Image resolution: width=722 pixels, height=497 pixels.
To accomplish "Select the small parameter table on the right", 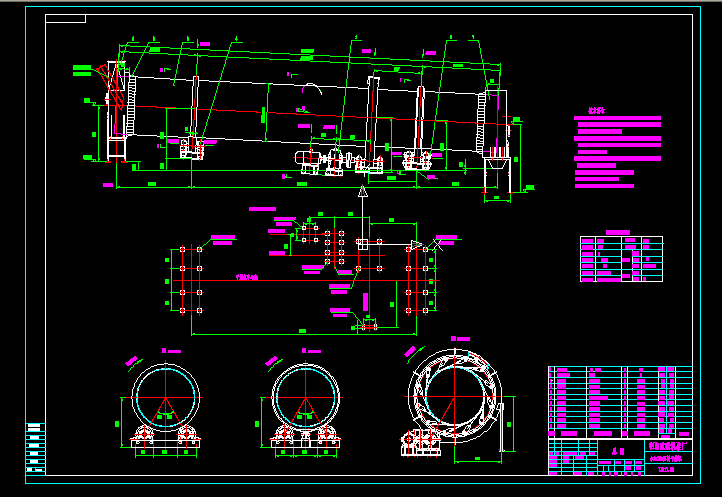I will [621, 259].
